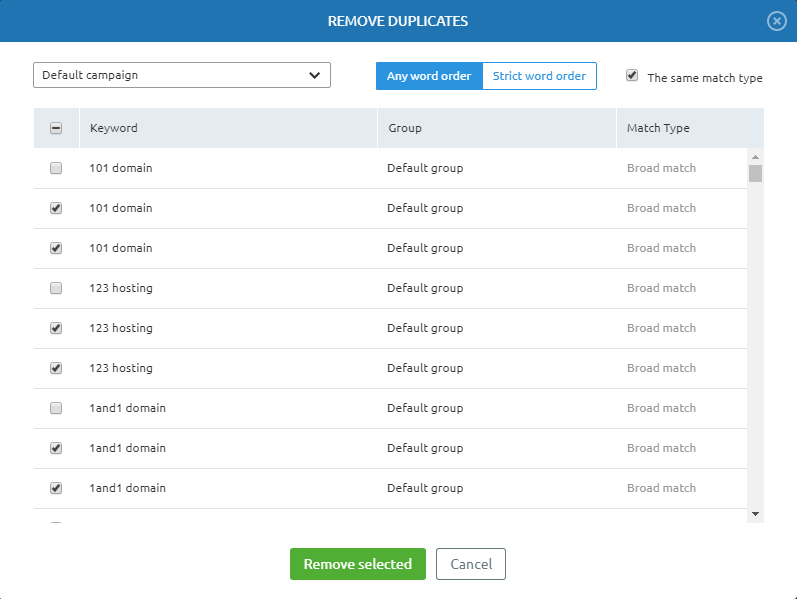Check the first 101 domain row checkbox

click(56, 168)
